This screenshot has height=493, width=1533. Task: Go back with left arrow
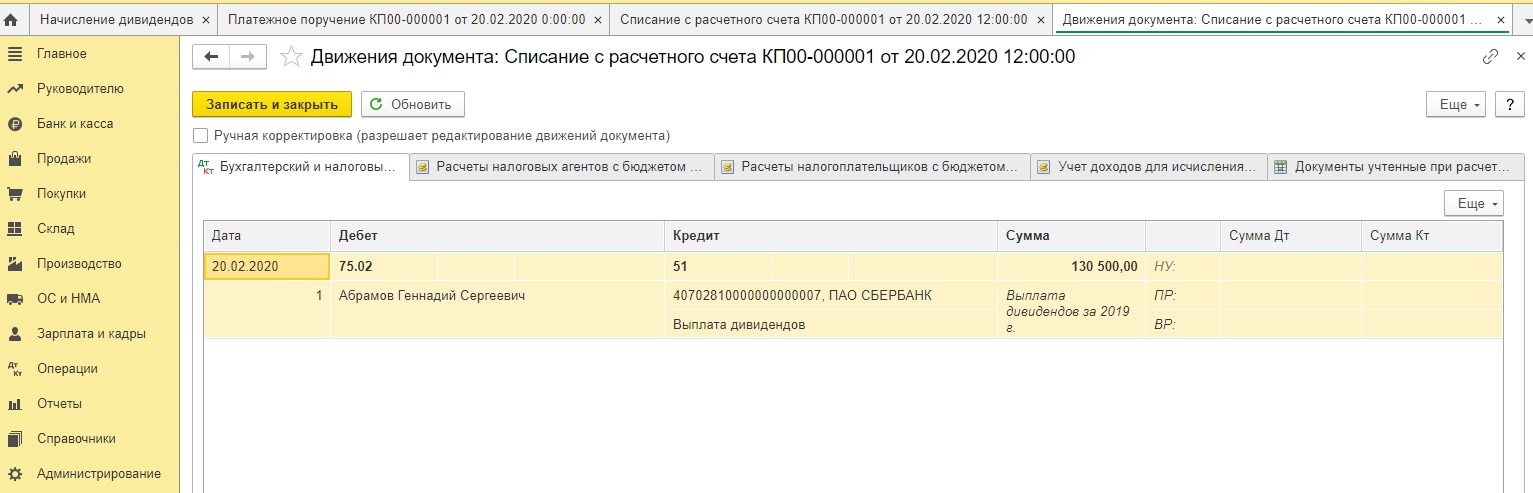211,57
